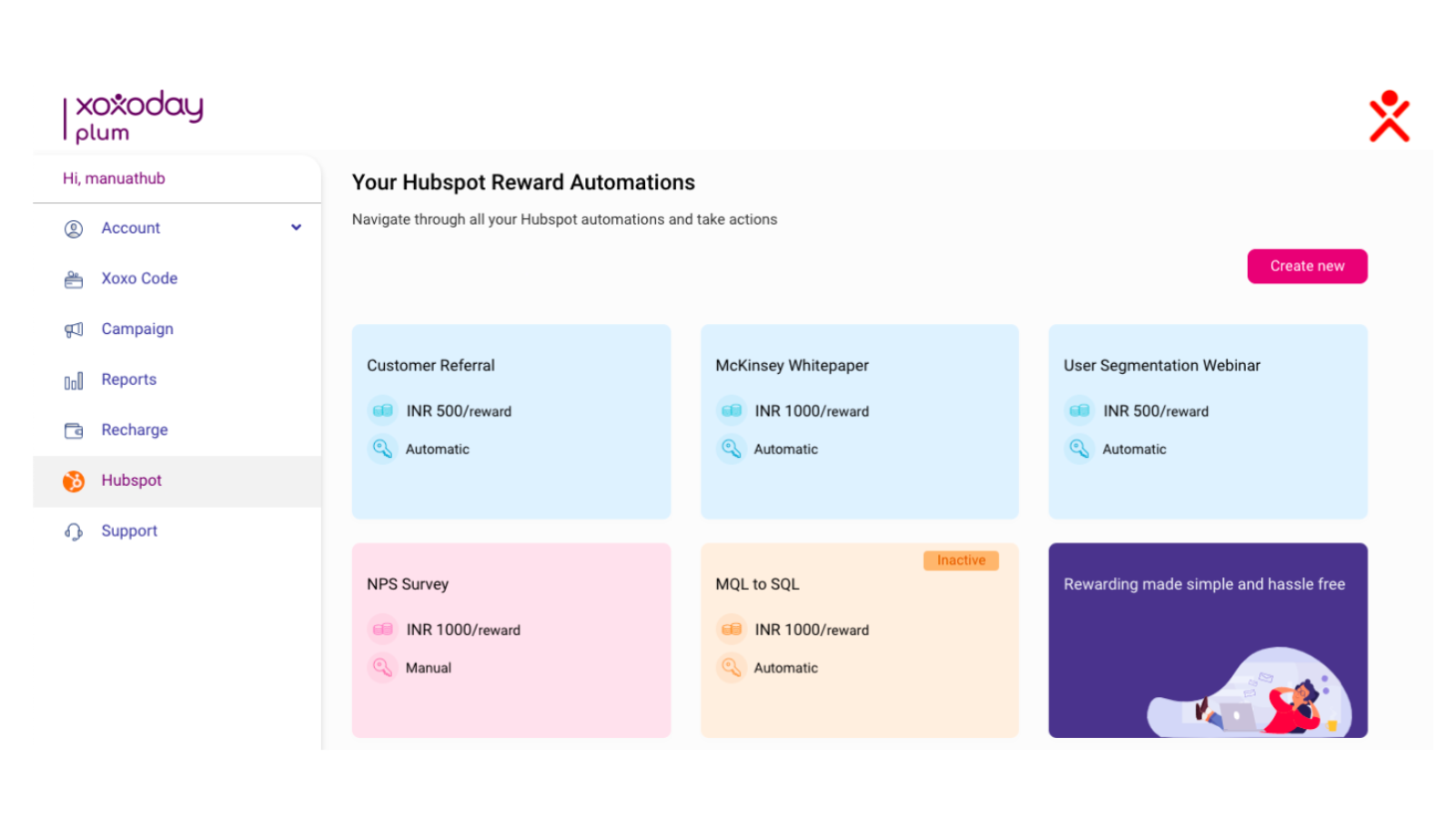
Task: Click 'INR 500/reward' in User Segmentation Webinar card
Action: pos(1156,411)
